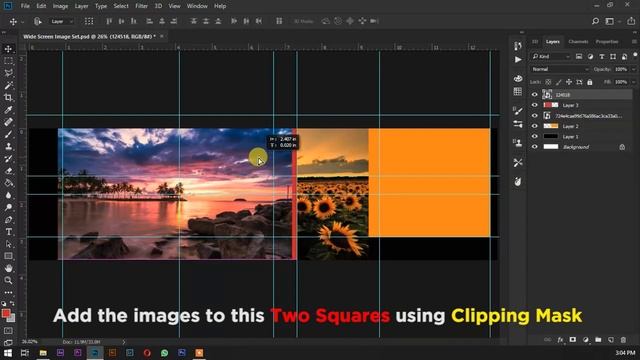Hide Layer 3 with the eye icon

pos(535,105)
